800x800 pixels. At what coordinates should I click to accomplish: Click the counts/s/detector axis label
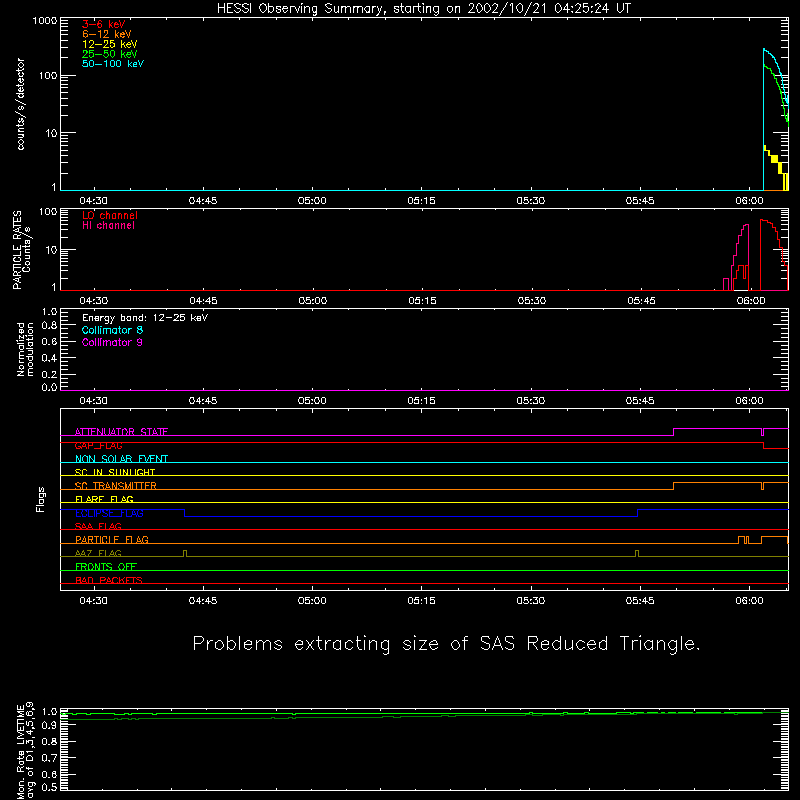point(20,104)
